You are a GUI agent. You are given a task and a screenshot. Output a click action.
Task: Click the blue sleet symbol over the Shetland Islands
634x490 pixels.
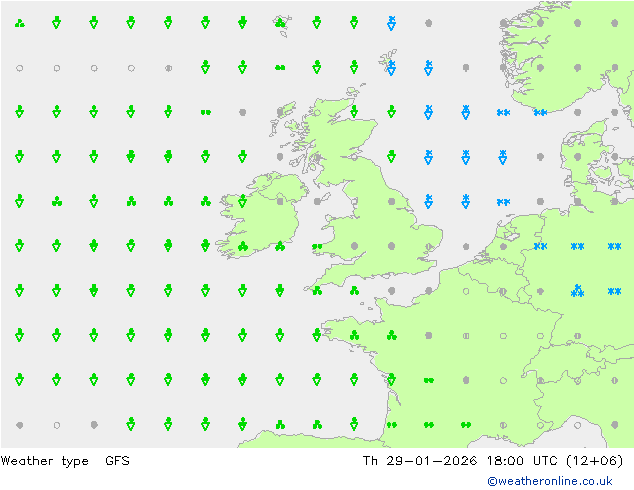pyautogui.click(x=391, y=68)
